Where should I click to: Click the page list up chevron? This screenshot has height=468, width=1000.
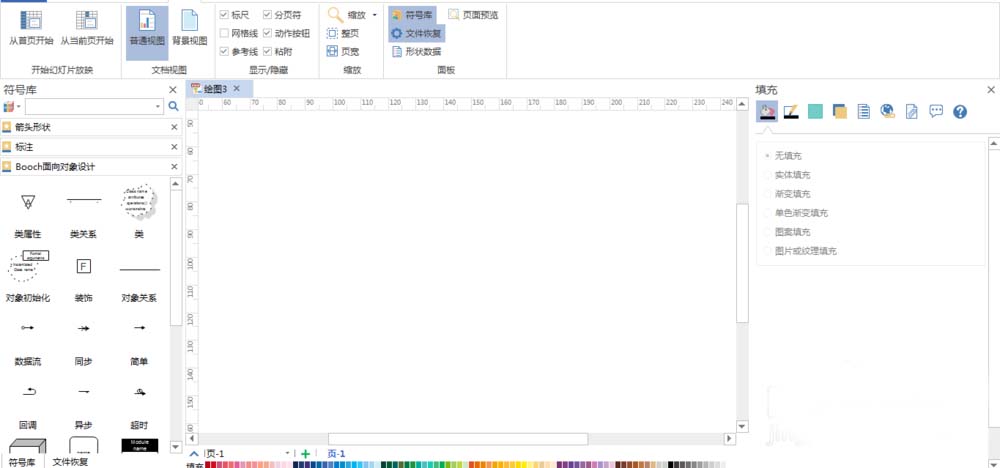(x=194, y=453)
